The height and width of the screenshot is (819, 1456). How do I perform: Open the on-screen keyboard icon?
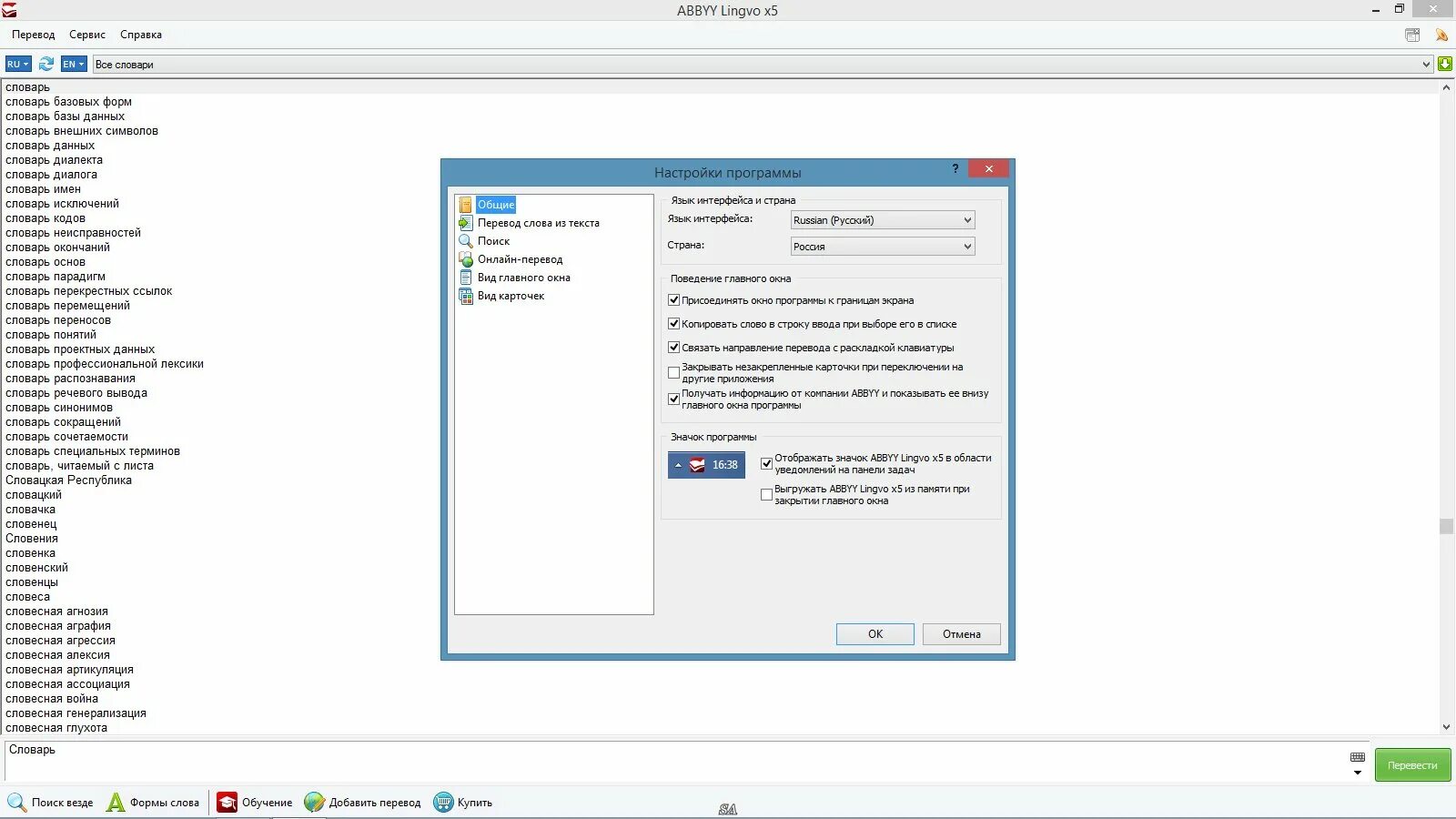pos(1358,757)
